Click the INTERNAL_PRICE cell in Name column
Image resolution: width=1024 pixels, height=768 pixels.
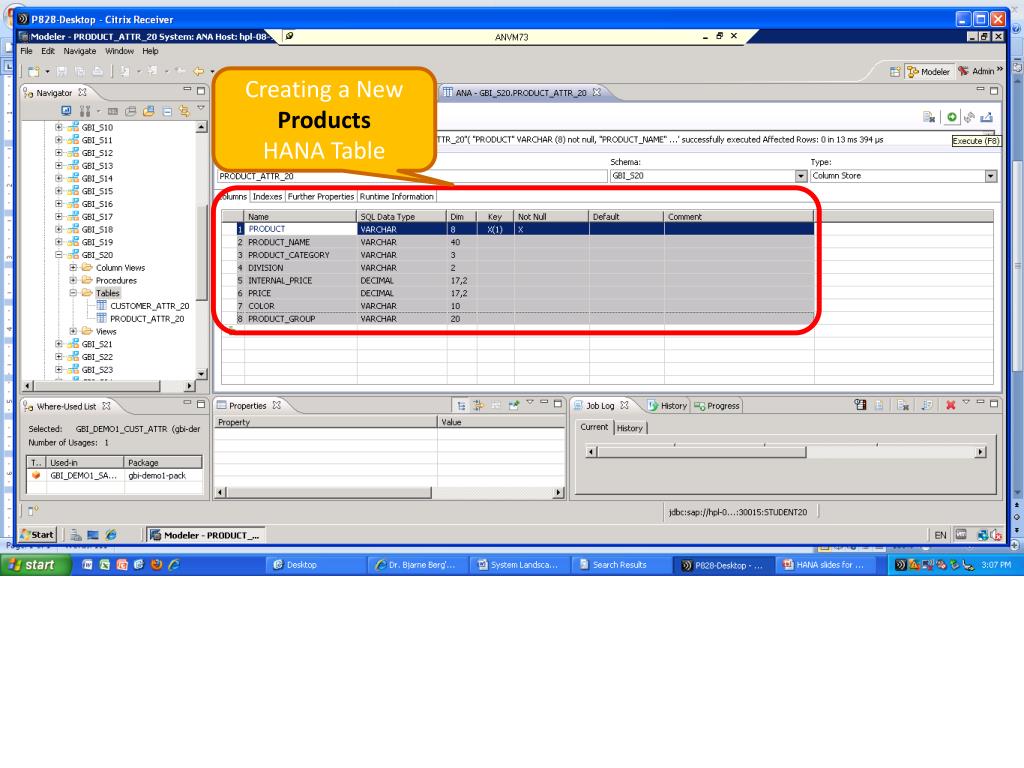[300, 280]
